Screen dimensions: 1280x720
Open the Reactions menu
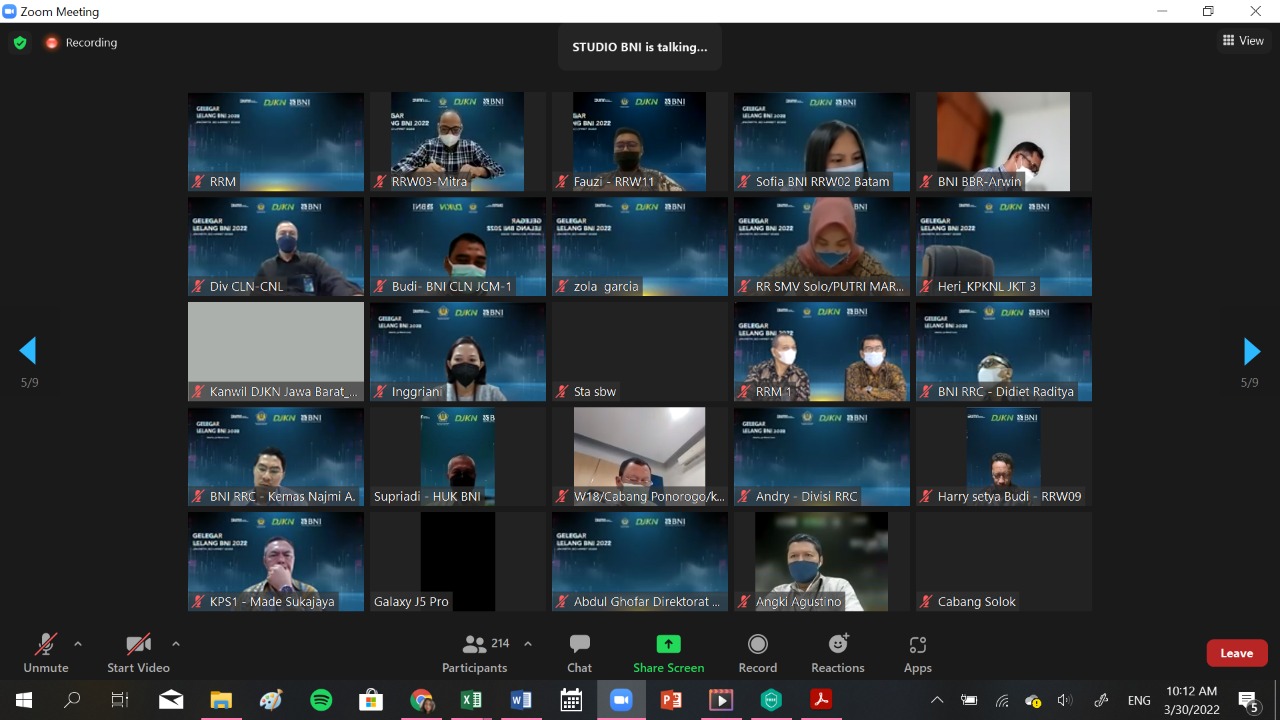(838, 653)
